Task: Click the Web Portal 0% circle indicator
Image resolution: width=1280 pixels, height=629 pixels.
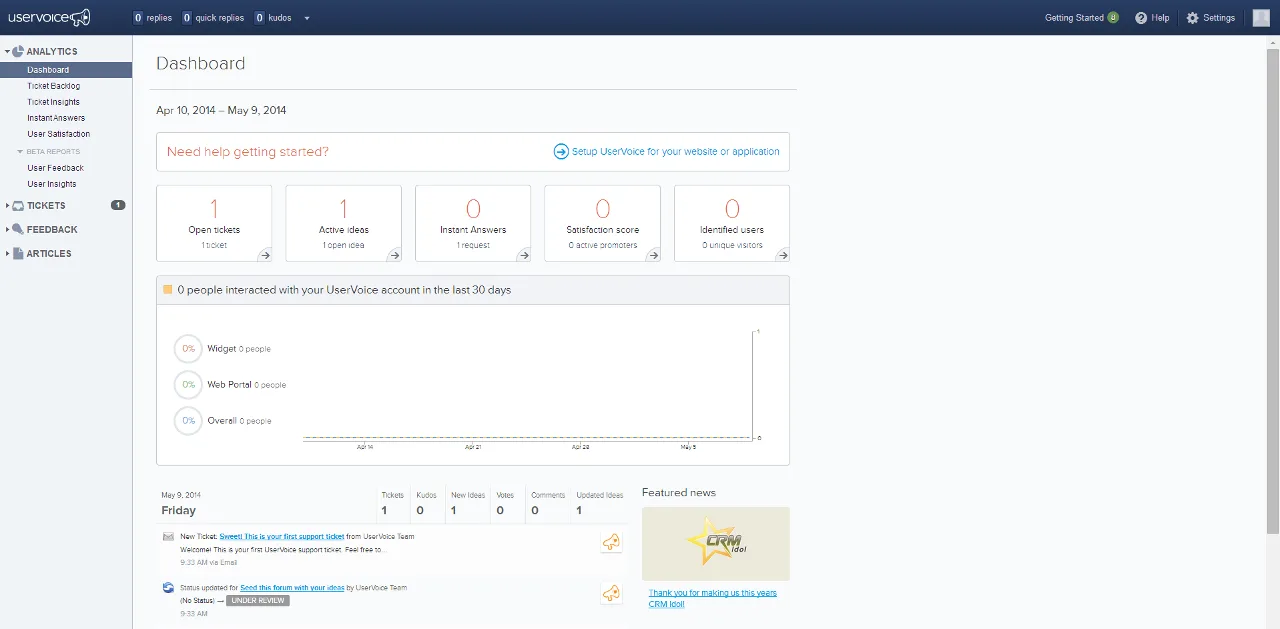Action: tap(188, 385)
